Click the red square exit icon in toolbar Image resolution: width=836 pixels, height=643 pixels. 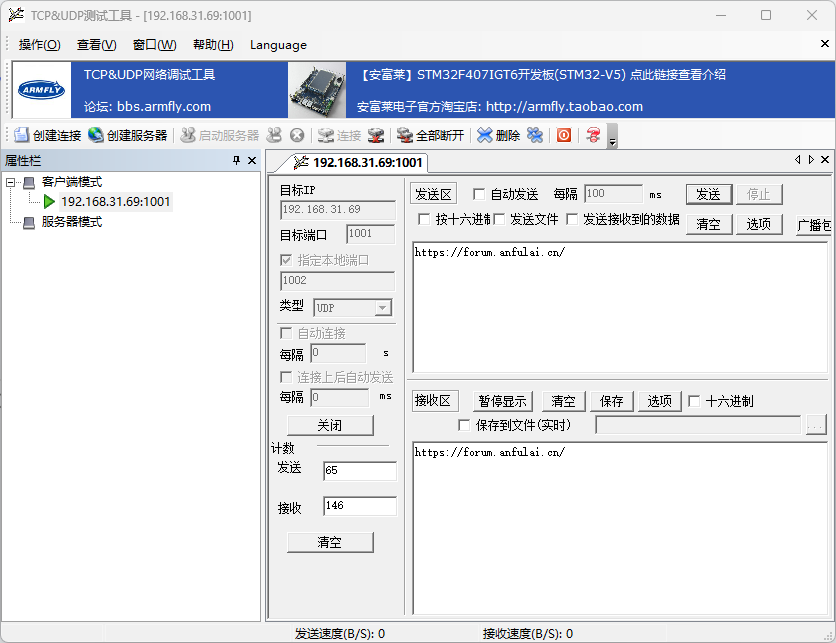pos(564,135)
